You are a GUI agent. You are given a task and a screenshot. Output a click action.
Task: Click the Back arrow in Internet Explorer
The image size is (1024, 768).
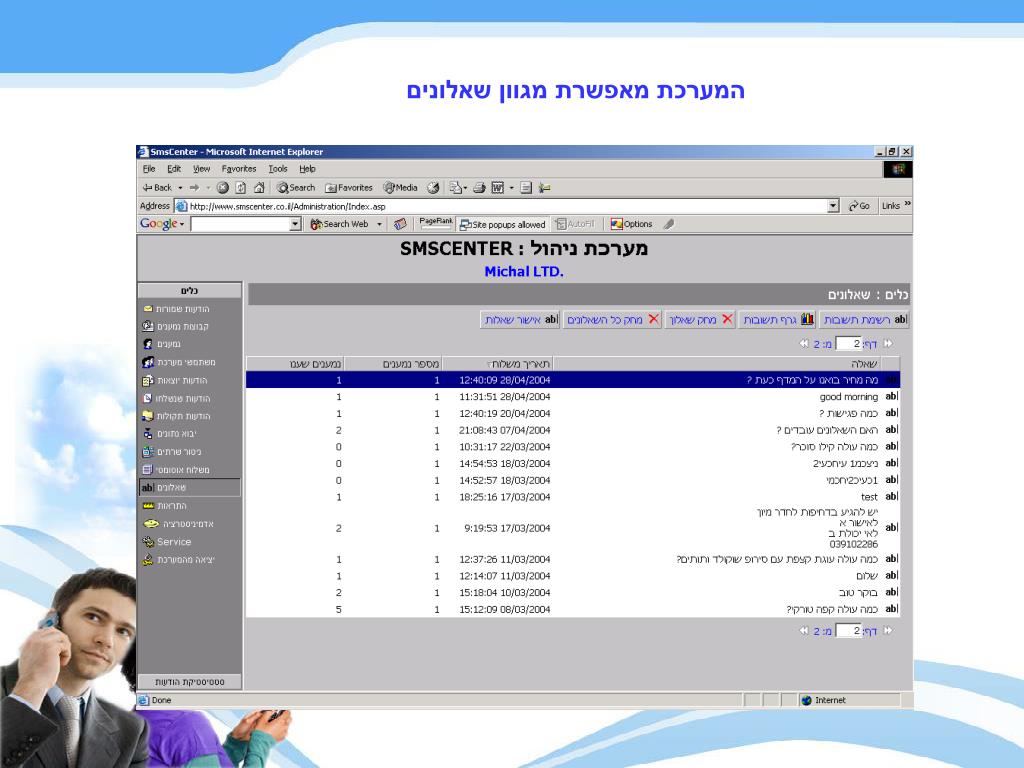[x=157, y=187]
